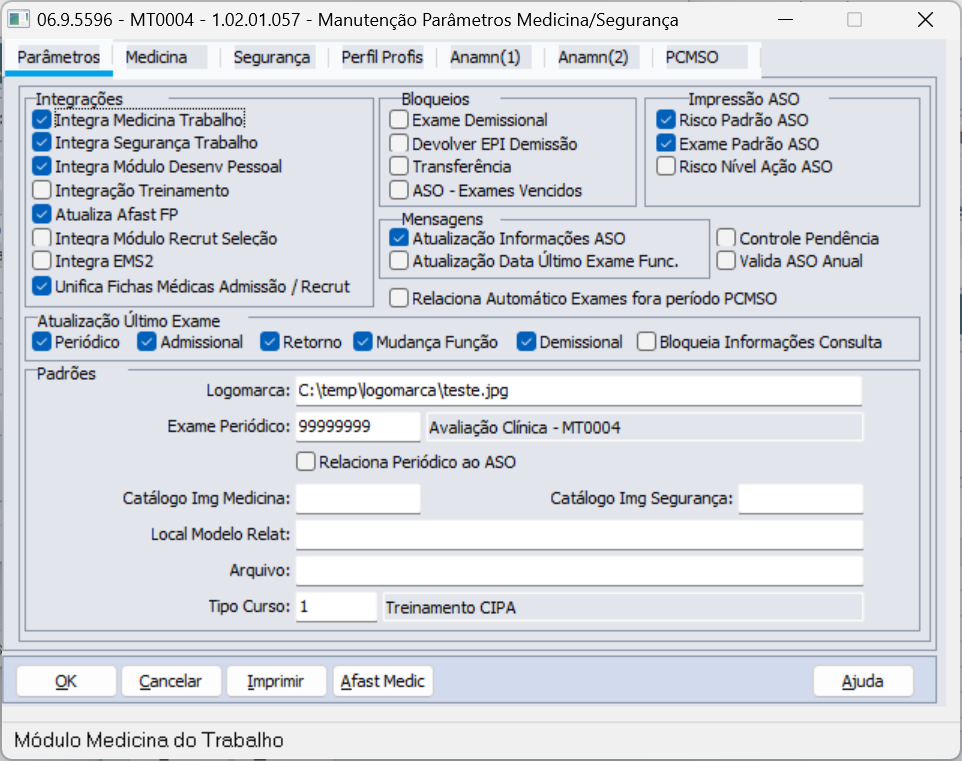
Task: Enable Risco Nível Ação ASO option
Action: point(666,167)
